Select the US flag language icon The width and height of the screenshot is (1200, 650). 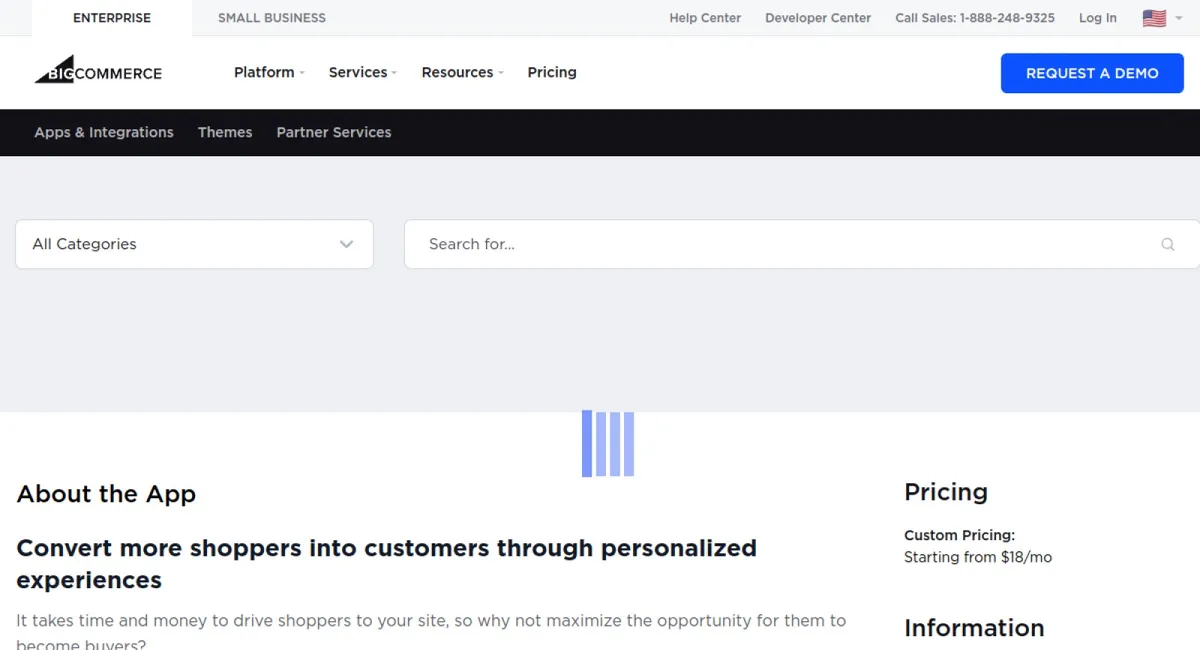1154,18
